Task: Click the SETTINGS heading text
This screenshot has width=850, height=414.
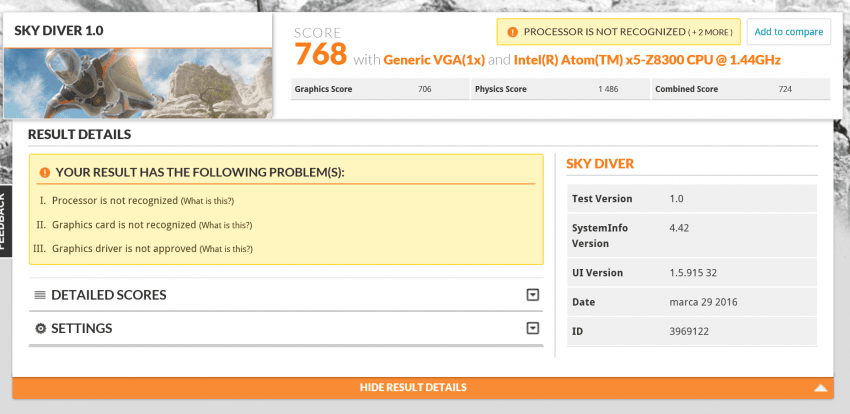Action: click(81, 328)
